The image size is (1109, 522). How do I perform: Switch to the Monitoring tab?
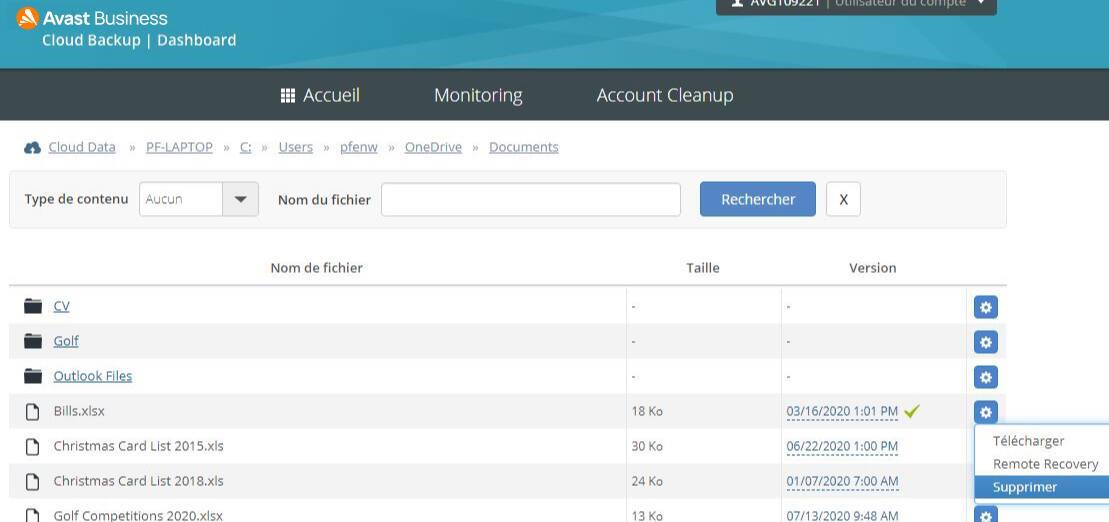pyautogui.click(x=478, y=95)
